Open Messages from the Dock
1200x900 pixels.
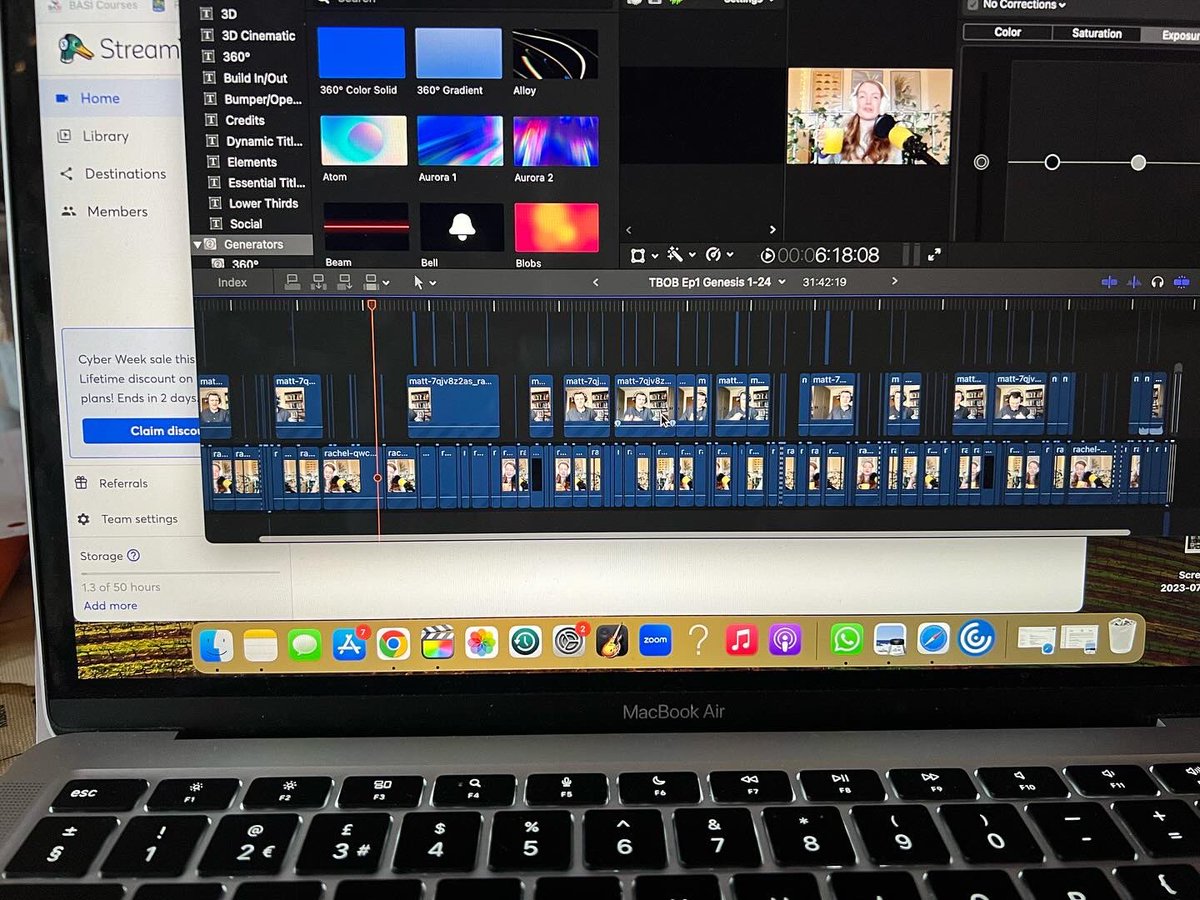(304, 645)
